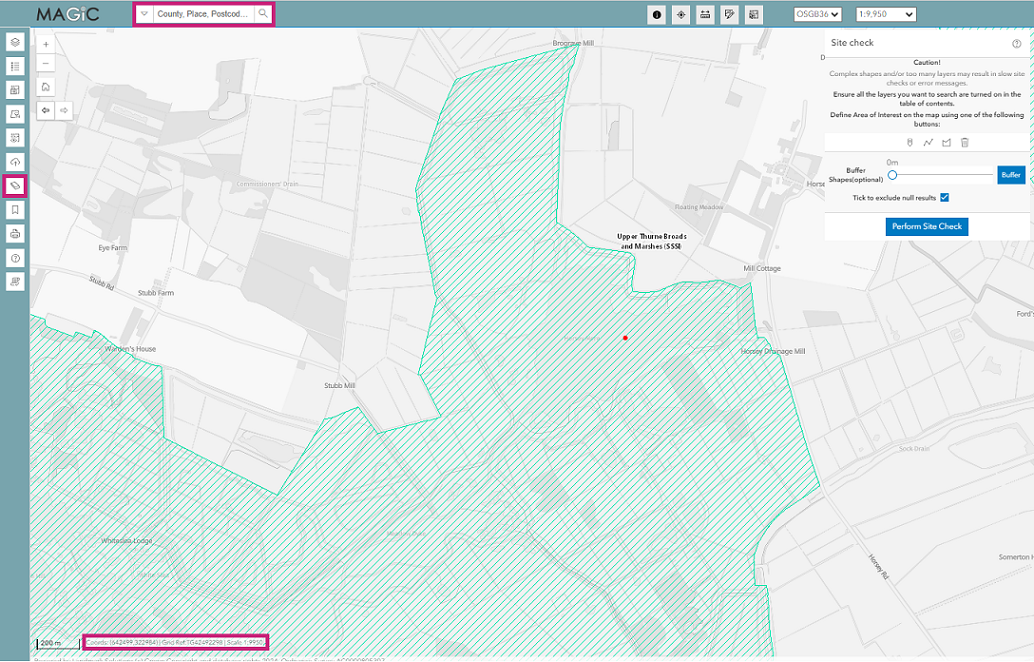Return to the home map extent
Screen dimensions: 1034x662
tap(46, 87)
